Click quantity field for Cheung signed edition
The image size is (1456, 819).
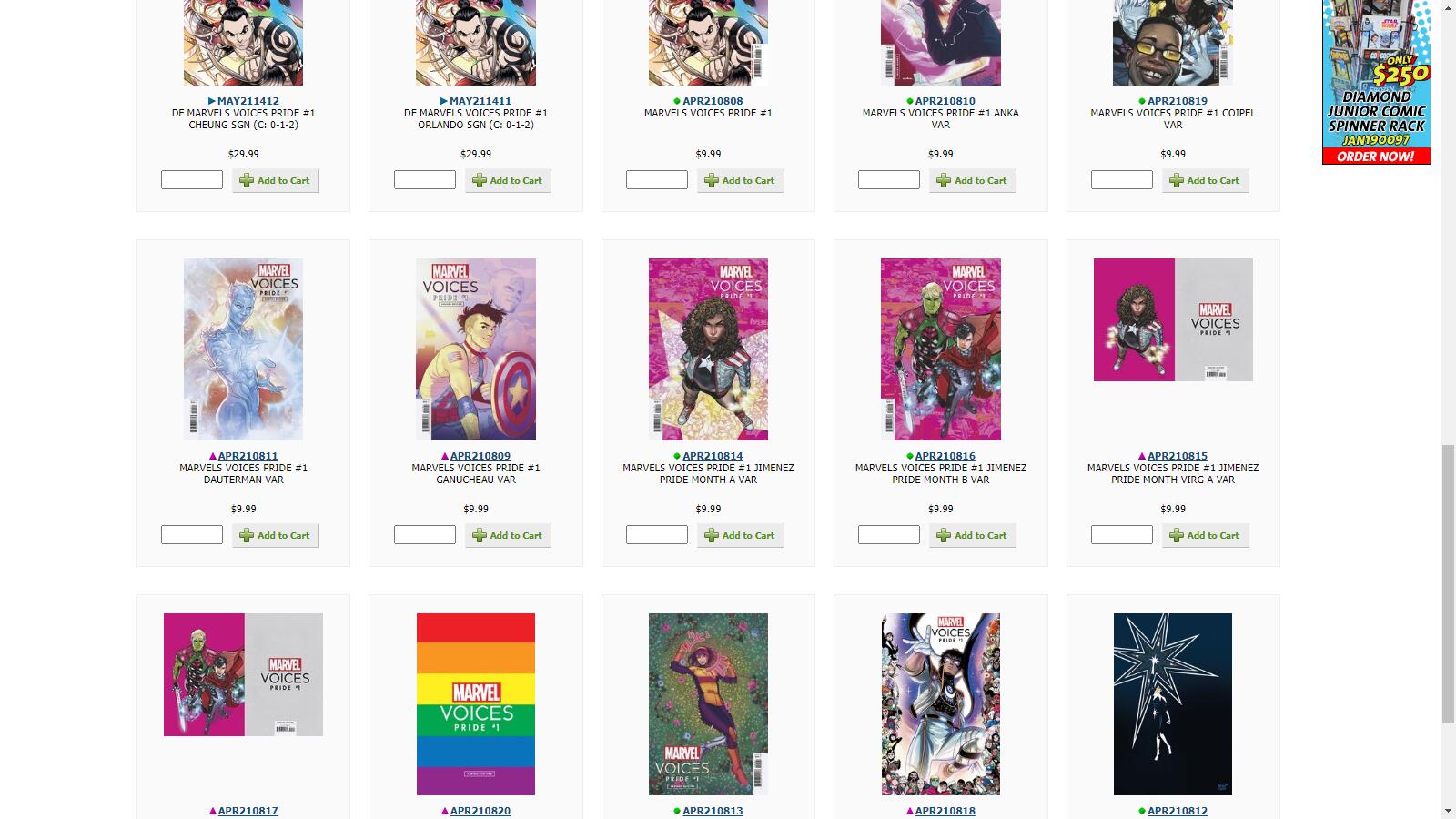pyautogui.click(x=192, y=180)
